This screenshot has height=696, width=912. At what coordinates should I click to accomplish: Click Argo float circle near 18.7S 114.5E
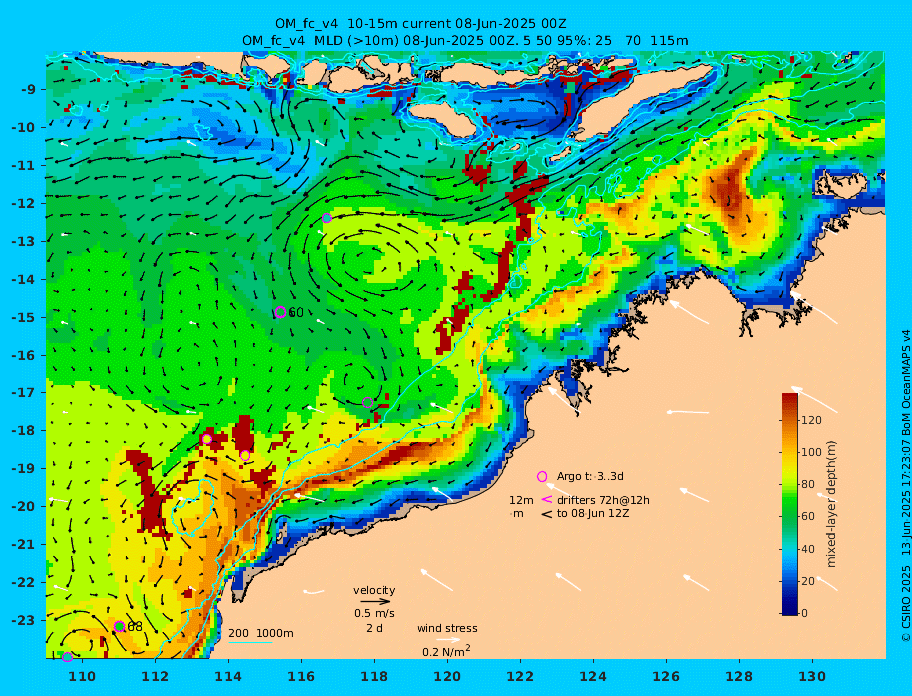(245, 455)
